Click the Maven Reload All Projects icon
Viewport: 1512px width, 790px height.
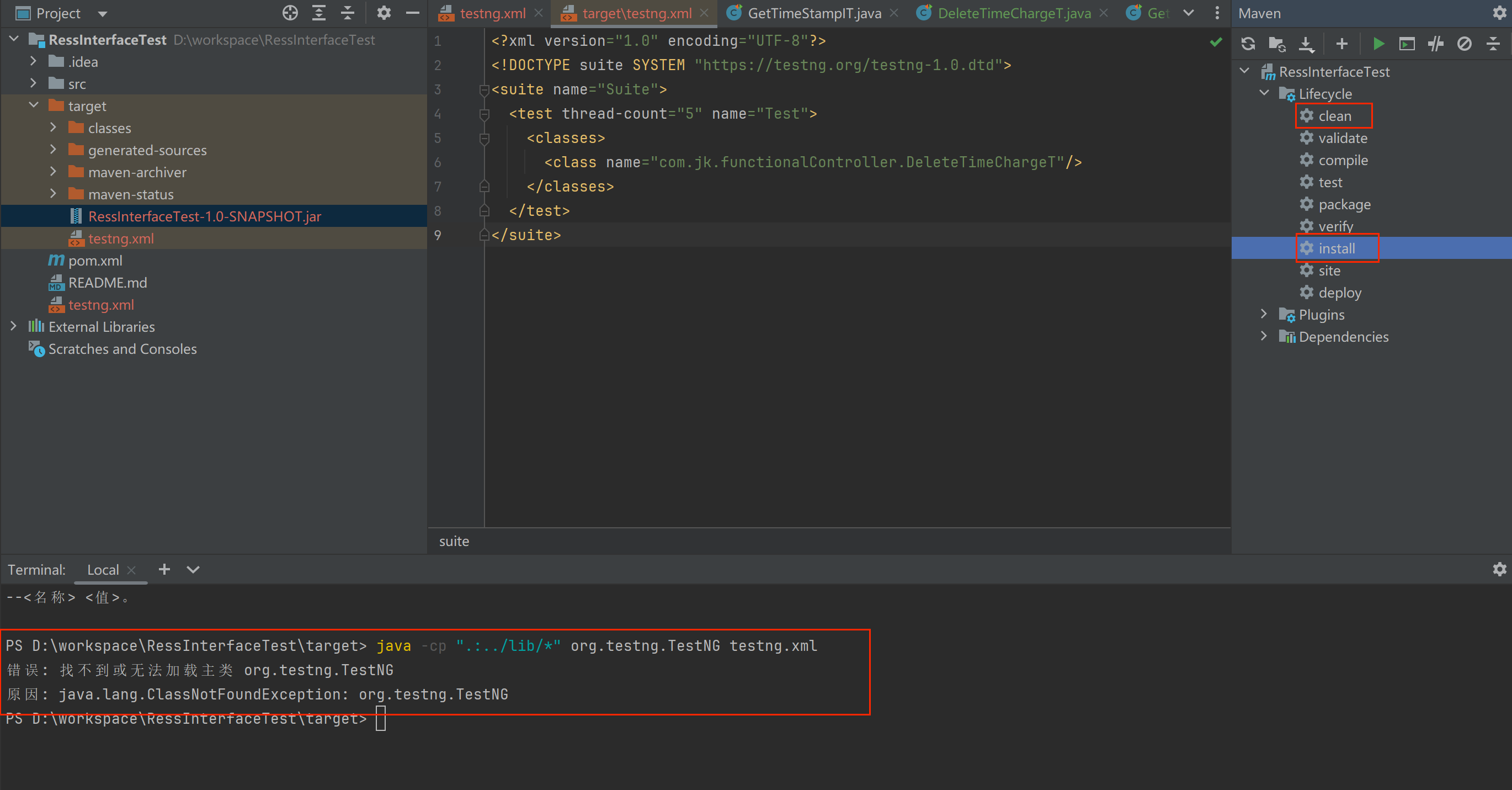point(1248,44)
